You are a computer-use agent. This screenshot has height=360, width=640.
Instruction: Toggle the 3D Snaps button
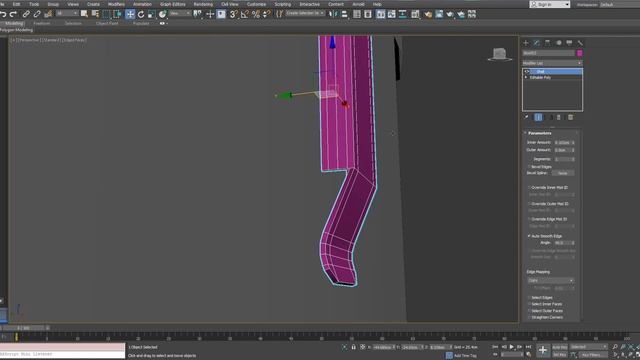pyautogui.click(x=233, y=14)
